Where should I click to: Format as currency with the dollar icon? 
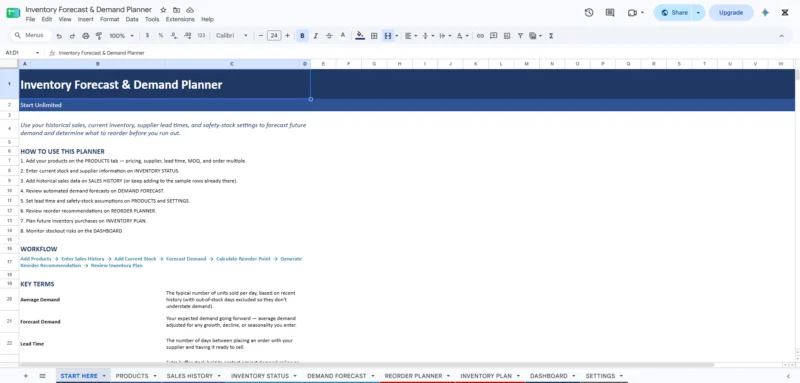(147, 36)
